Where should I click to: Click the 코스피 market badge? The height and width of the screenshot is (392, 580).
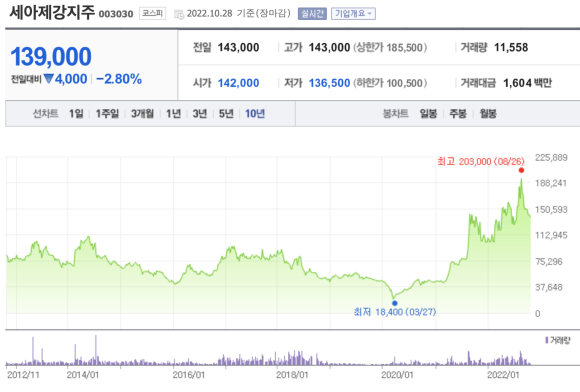click(x=152, y=14)
